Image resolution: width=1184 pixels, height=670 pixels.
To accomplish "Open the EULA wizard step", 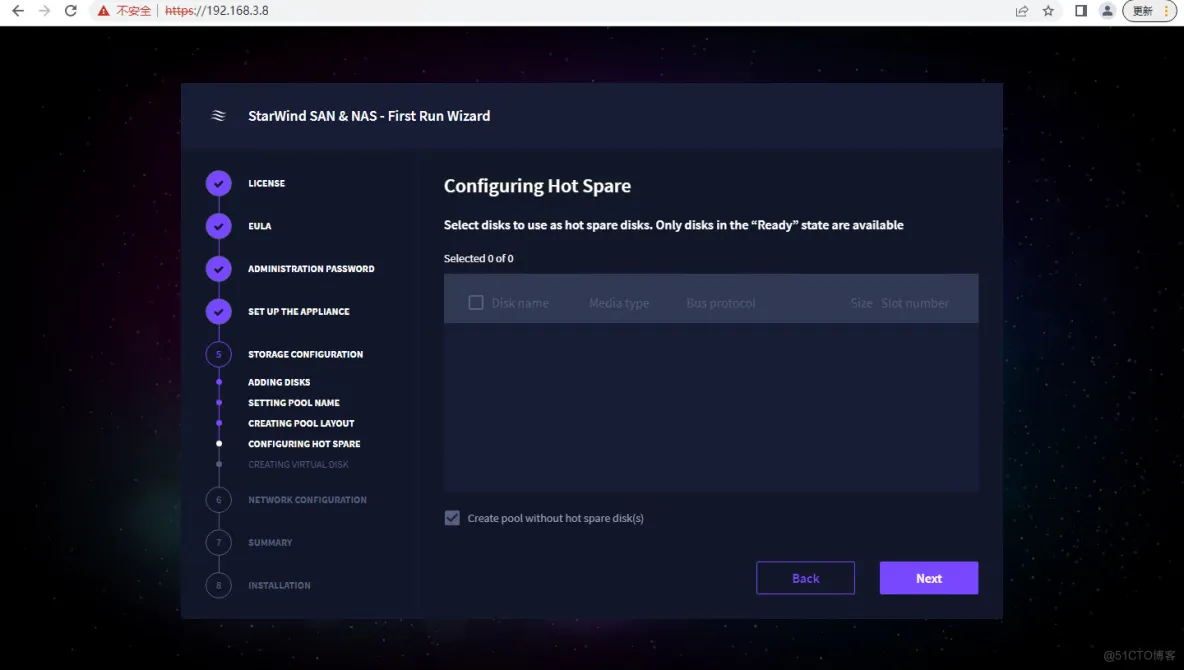I will (260, 226).
